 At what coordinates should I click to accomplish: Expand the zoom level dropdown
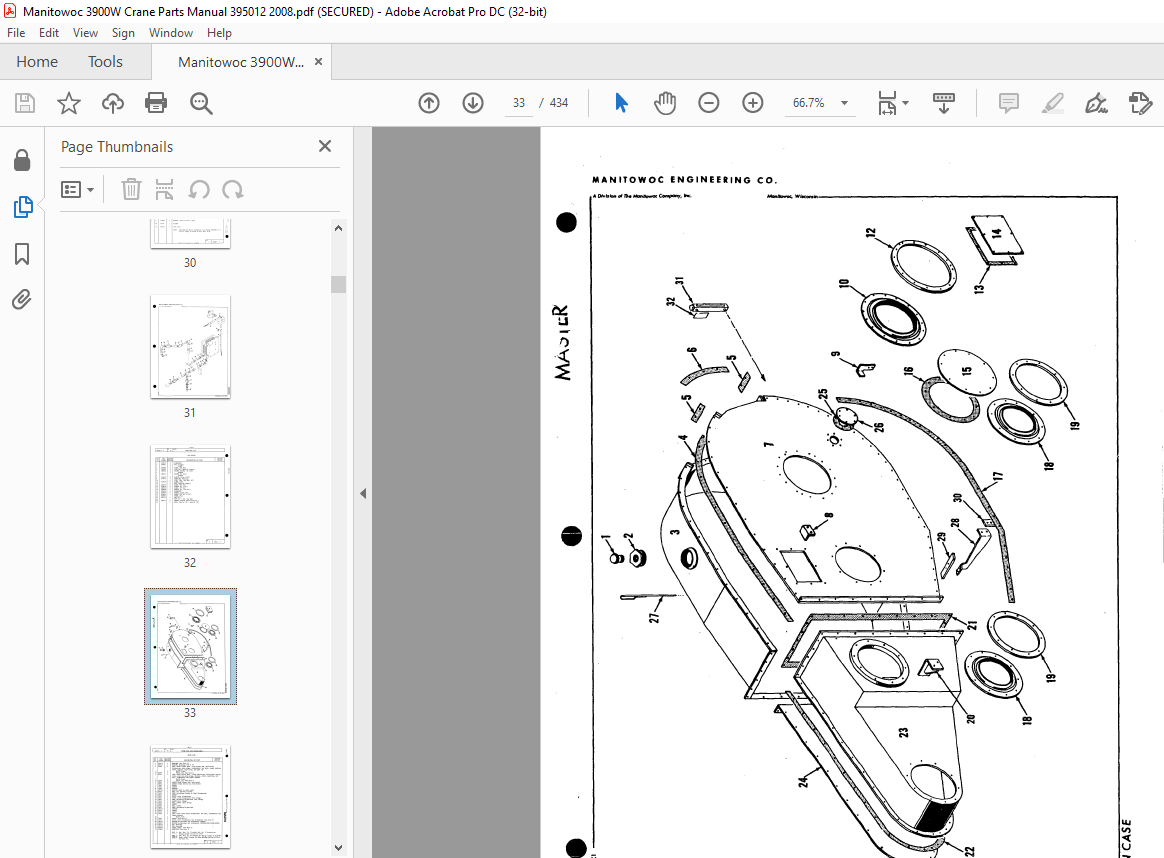844,103
